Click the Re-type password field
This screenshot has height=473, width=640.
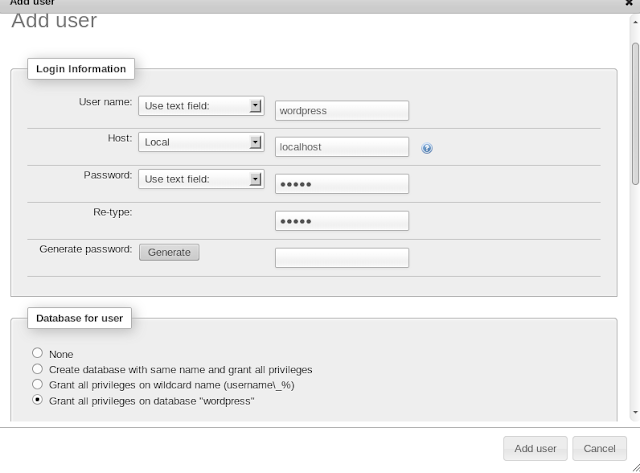(342, 221)
